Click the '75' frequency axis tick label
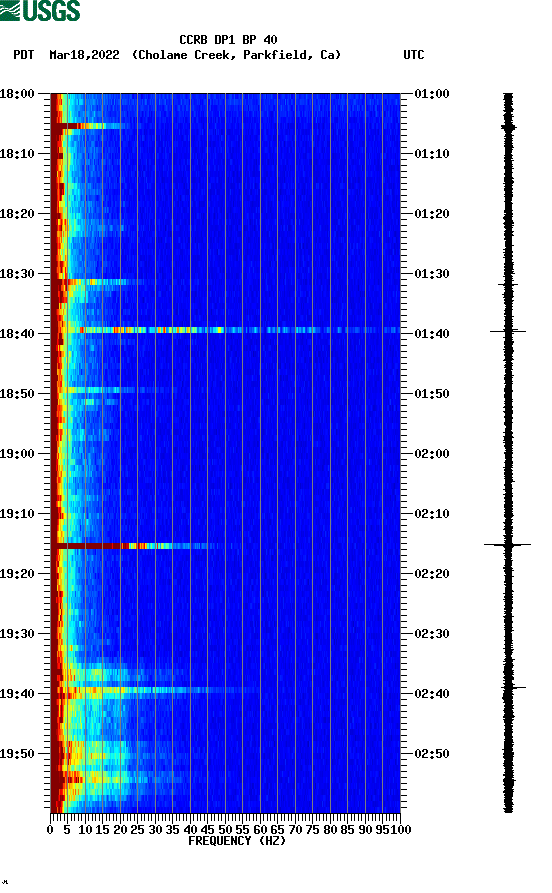This screenshot has width=552, height=893. coord(312,830)
